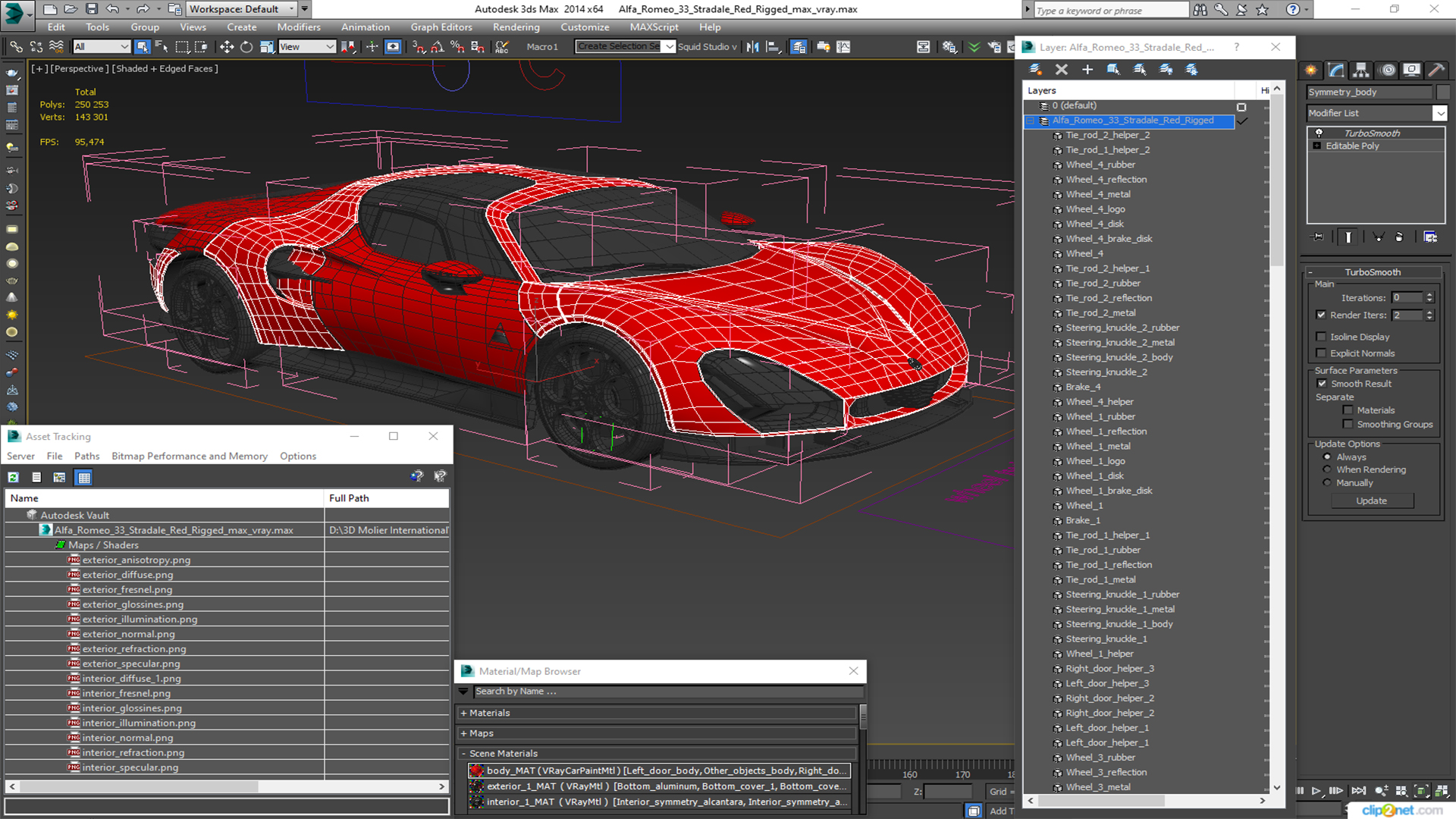Enable the Explicit Normals checkbox
Image resolution: width=1456 pixels, height=819 pixels.
pos(1321,353)
